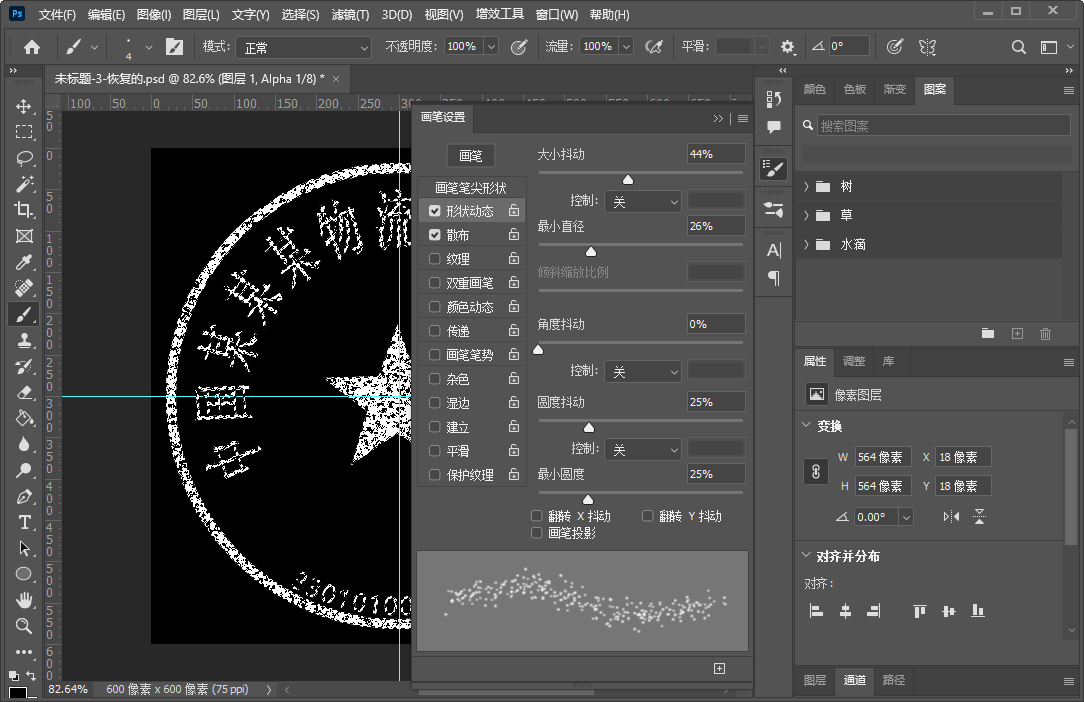Open the 不透明度 dropdown arrow
Screen dimensions: 1084x702
point(491,46)
